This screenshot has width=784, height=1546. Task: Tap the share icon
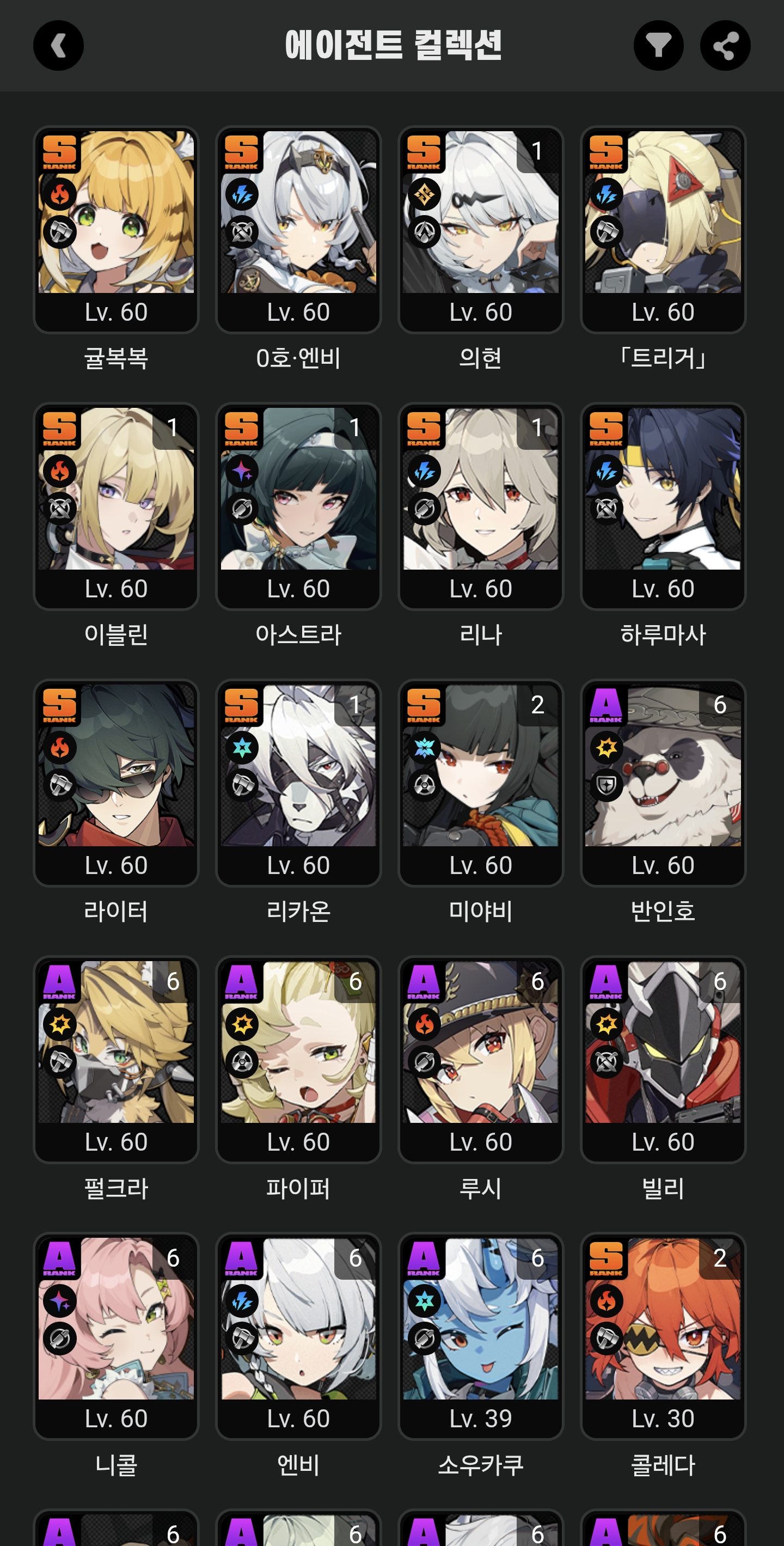725,46
